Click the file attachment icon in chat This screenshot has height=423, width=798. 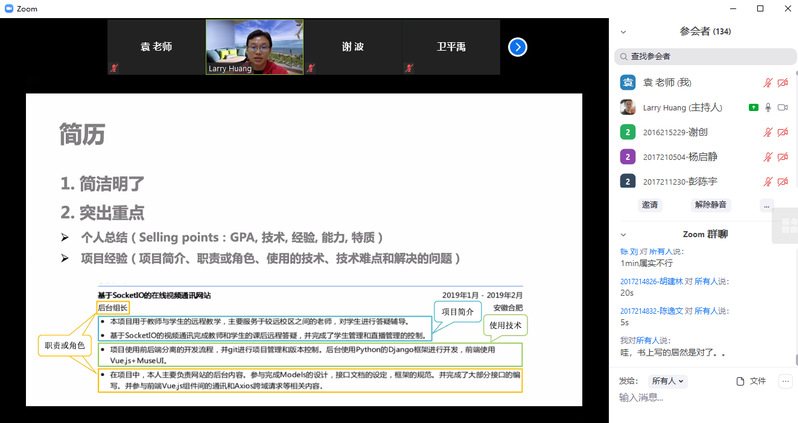point(740,381)
